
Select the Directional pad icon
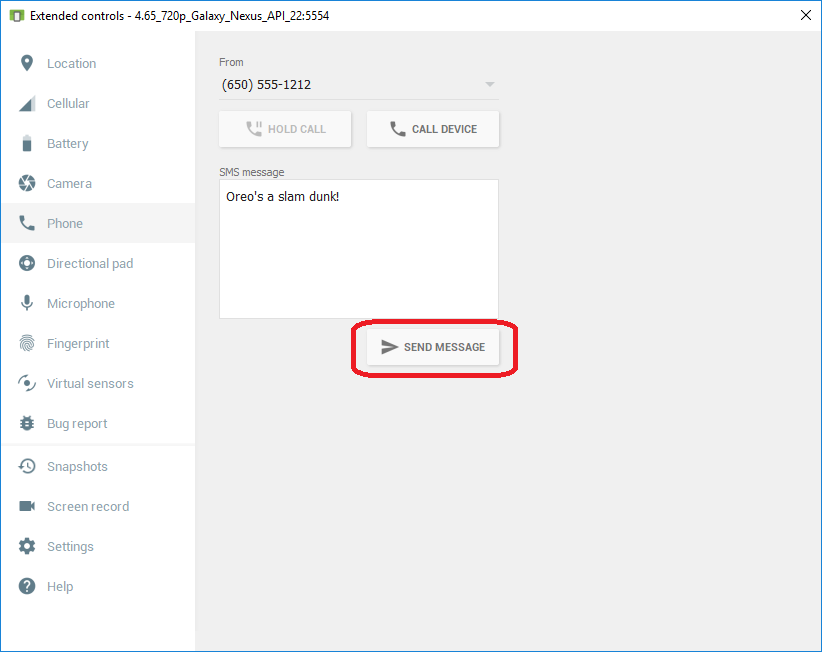pos(27,264)
